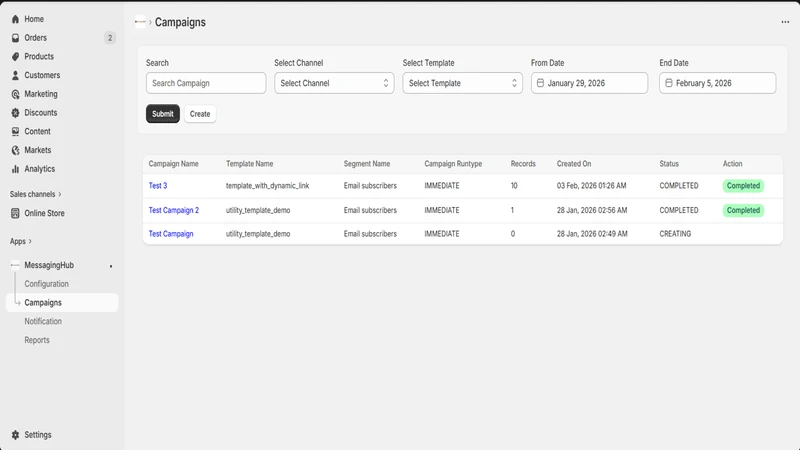The height and width of the screenshot is (450, 800).
Task: Click the date 28 Jan, 2026 02:56 AM
Action: (592, 210)
